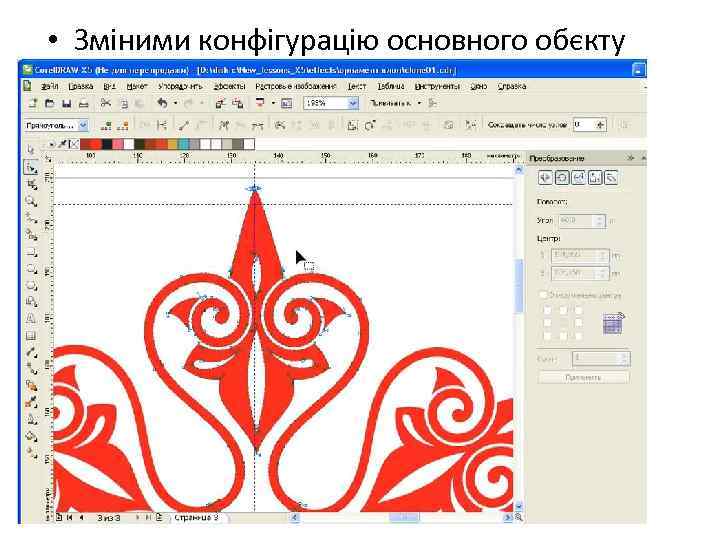720x540 pixels.
Task: Click the Print icon
Action: 84,103
